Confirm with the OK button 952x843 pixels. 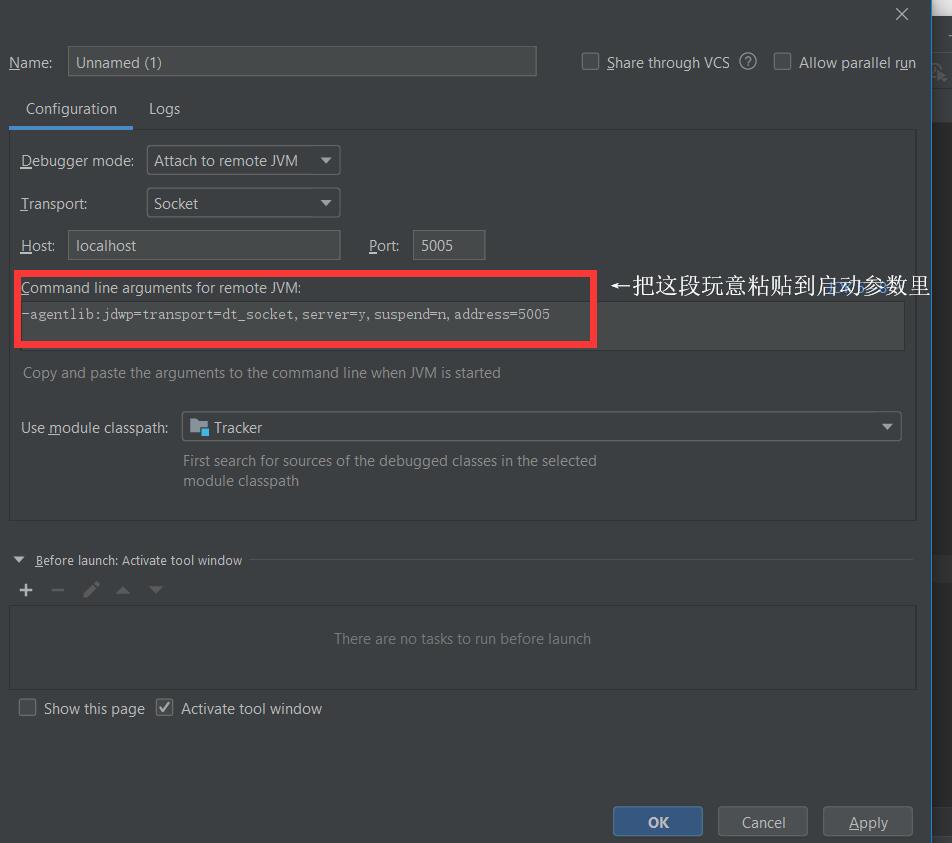(x=658, y=822)
